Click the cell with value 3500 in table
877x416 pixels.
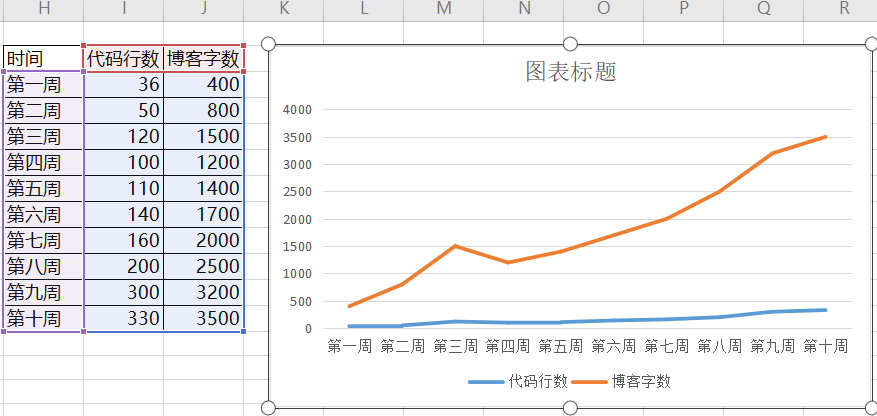click(204, 318)
